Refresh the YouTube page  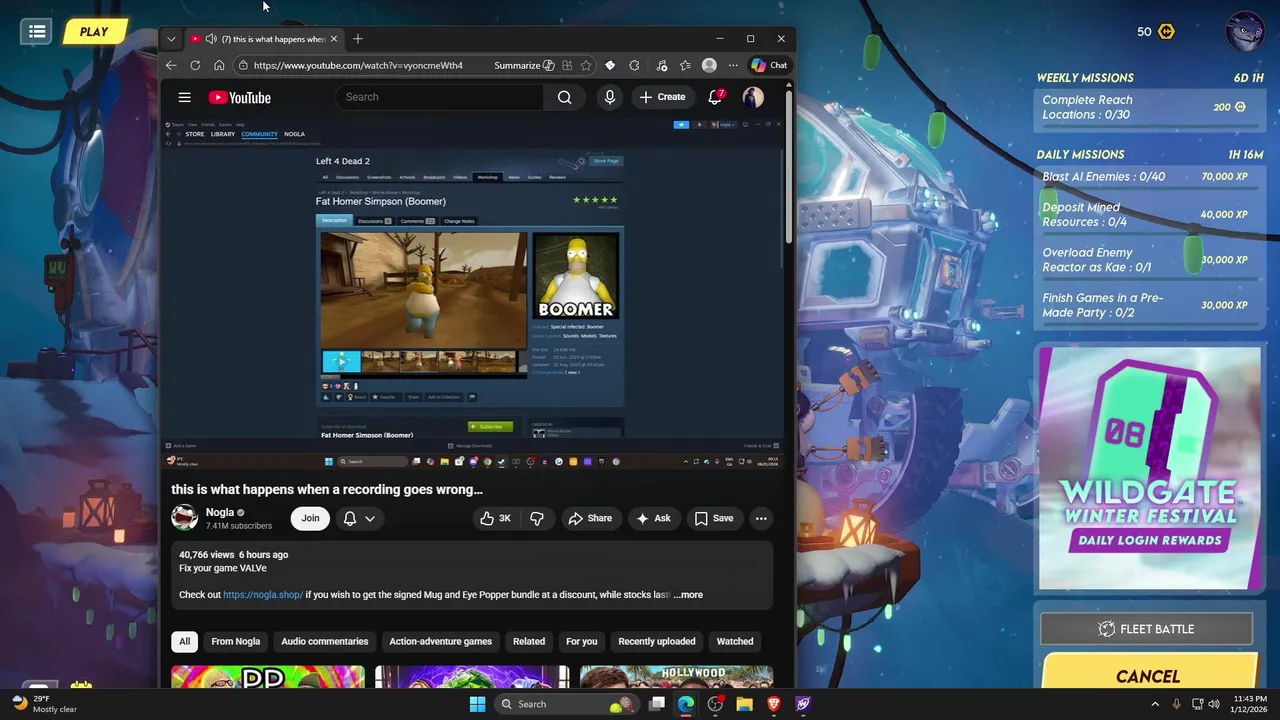click(x=195, y=65)
